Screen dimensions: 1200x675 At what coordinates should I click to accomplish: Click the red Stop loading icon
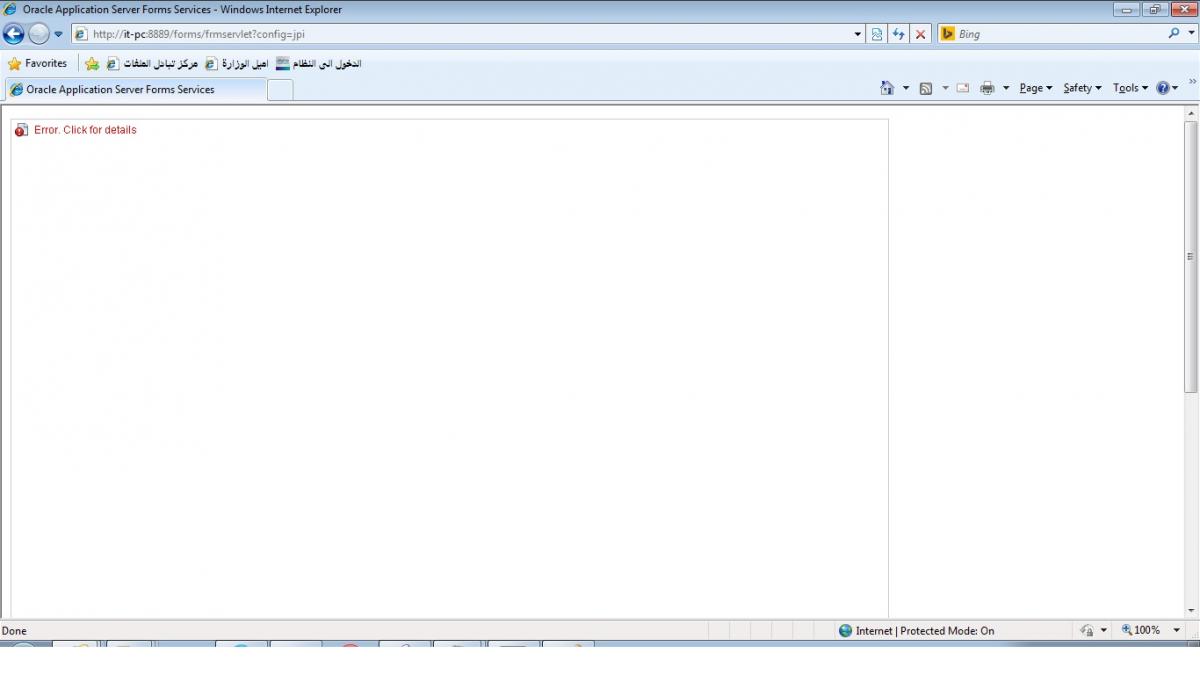[921, 34]
